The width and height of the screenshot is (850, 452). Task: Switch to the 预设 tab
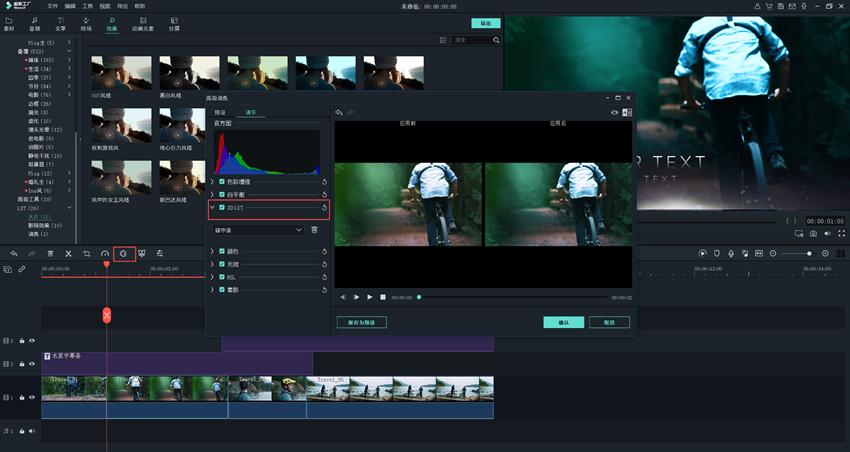click(x=220, y=113)
